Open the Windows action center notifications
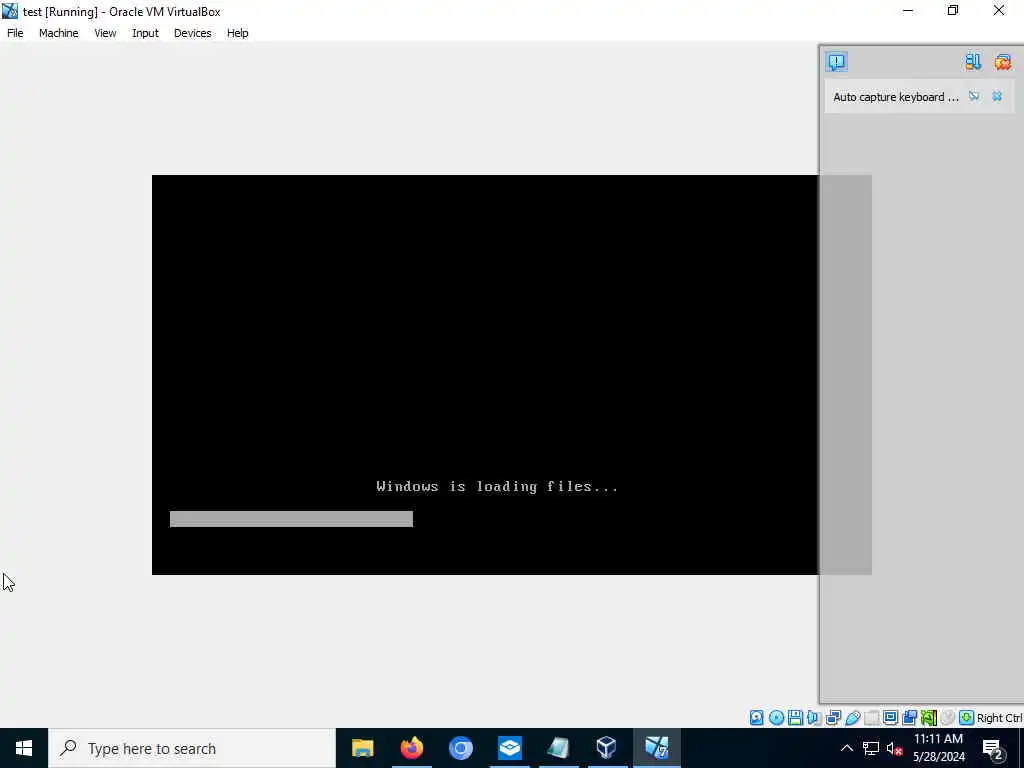 click(993, 748)
